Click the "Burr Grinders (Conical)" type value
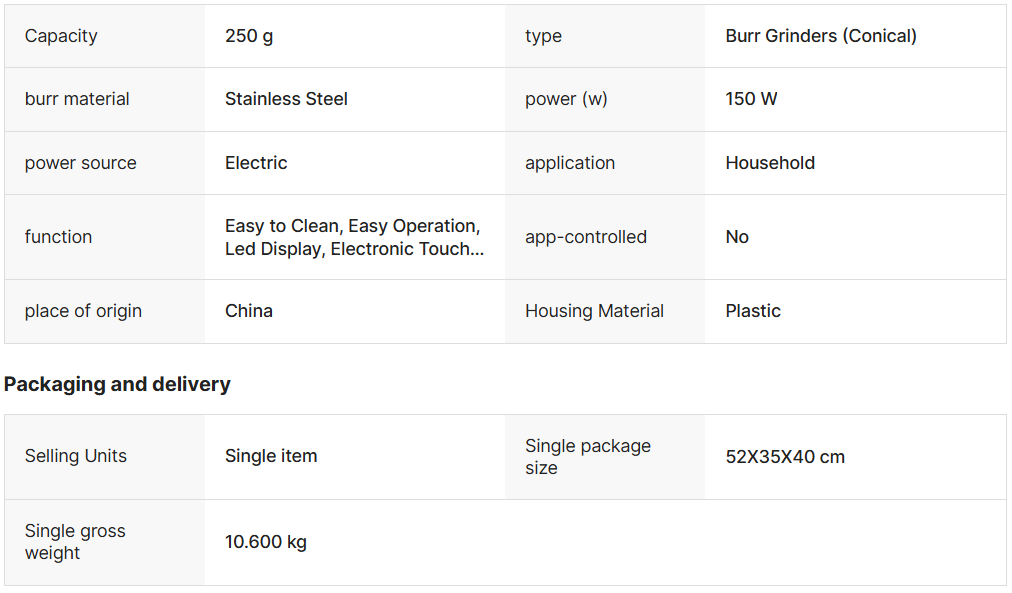Viewport: 1012px width, 593px height. pos(821,36)
